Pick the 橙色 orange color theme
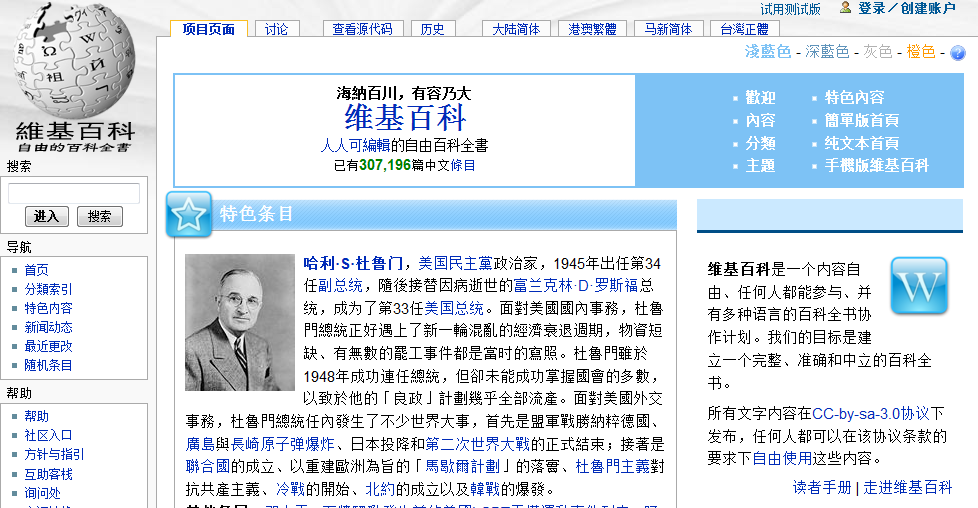Image resolution: width=978 pixels, height=508 pixels. point(920,52)
